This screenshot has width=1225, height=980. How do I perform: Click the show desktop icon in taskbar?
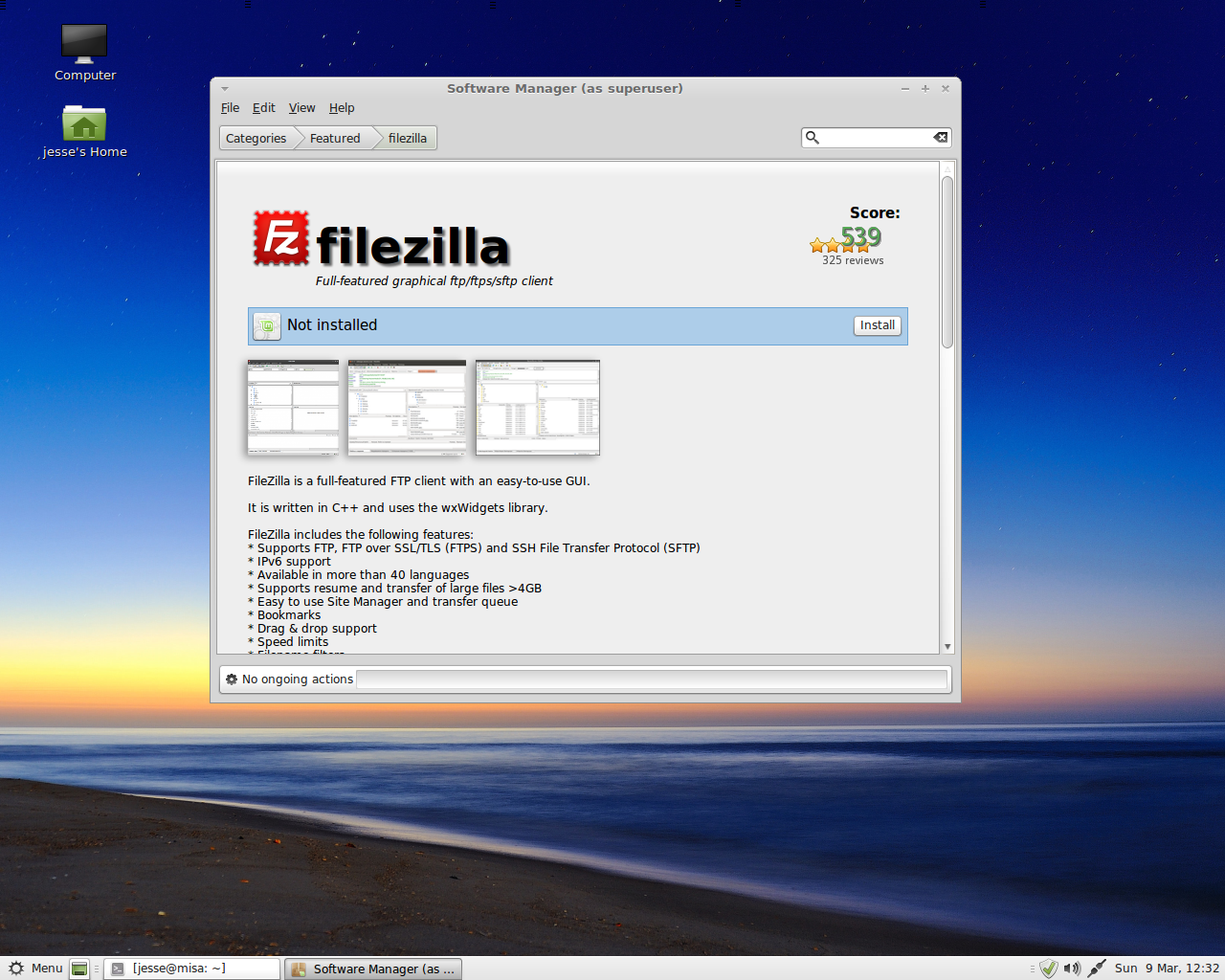pos(79,969)
